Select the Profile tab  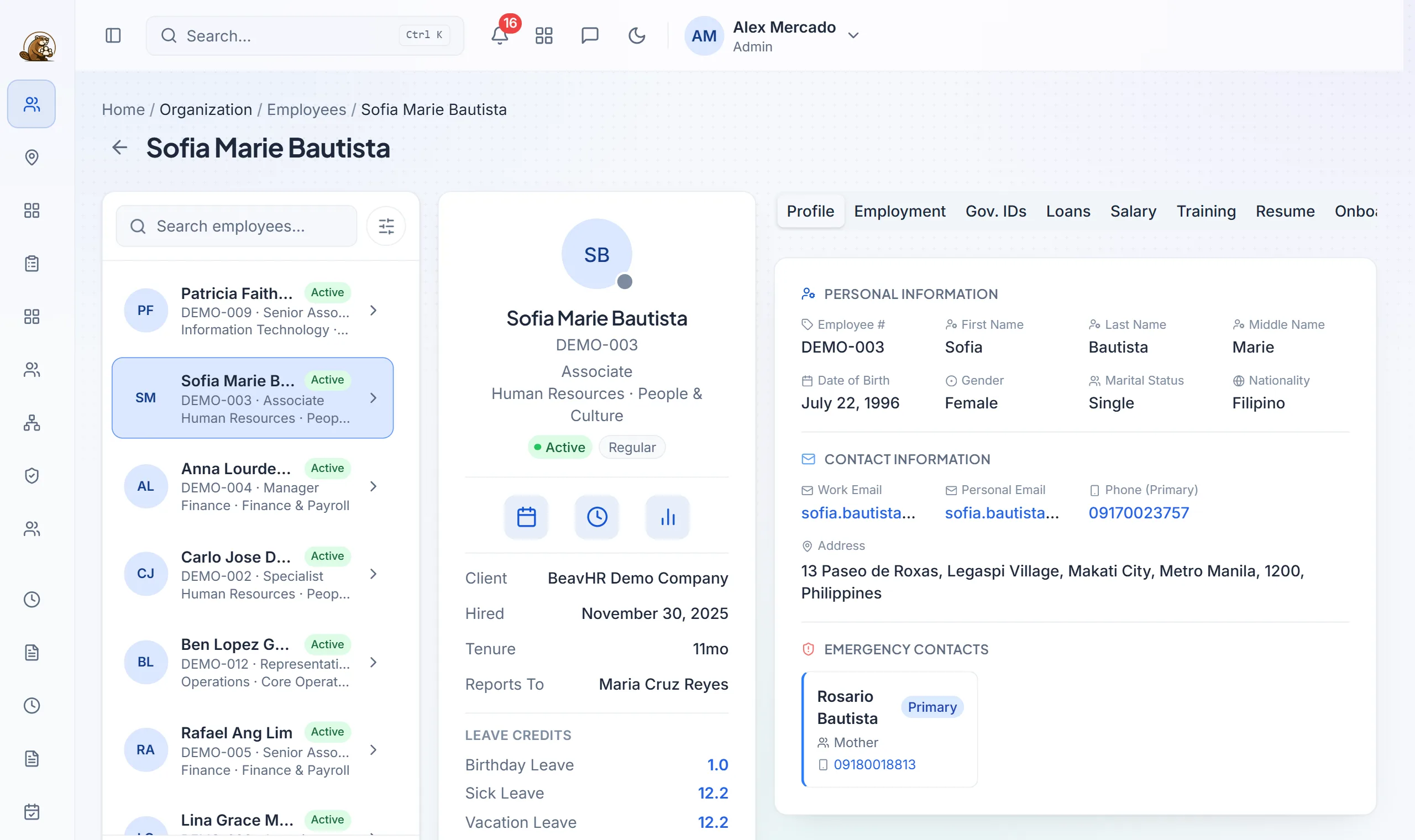810,212
